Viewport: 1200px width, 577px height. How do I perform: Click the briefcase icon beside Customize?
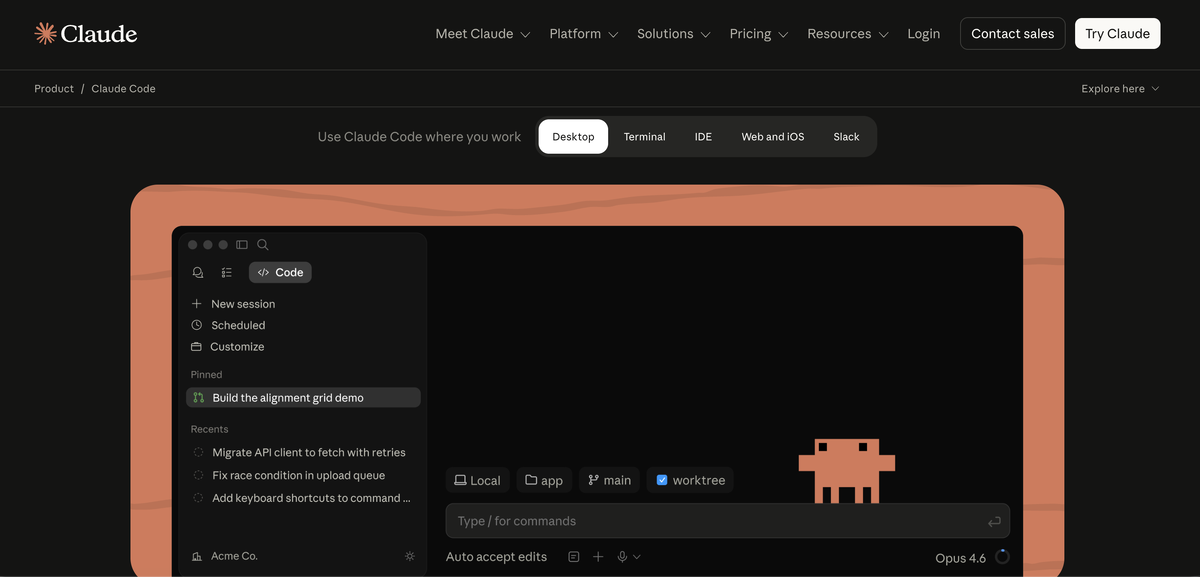tap(196, 346)
